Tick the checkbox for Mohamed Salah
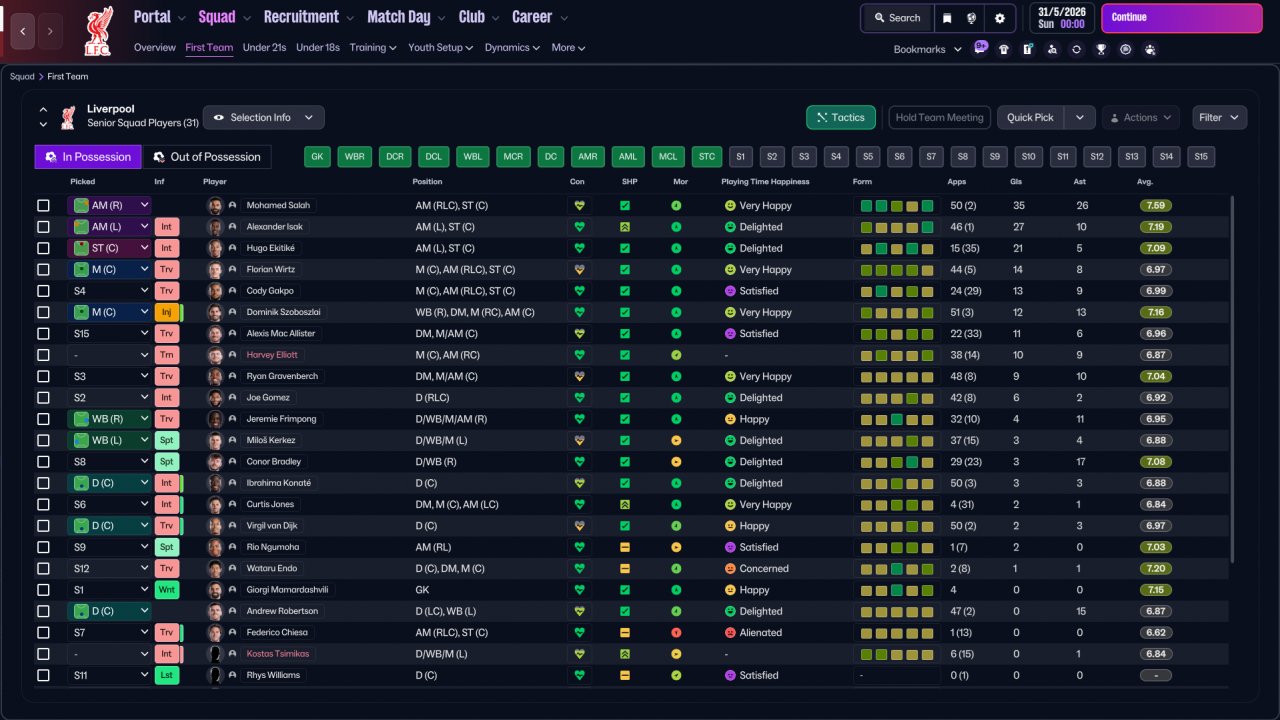This screenshot has height=720, width=1280. click(43, 205)
